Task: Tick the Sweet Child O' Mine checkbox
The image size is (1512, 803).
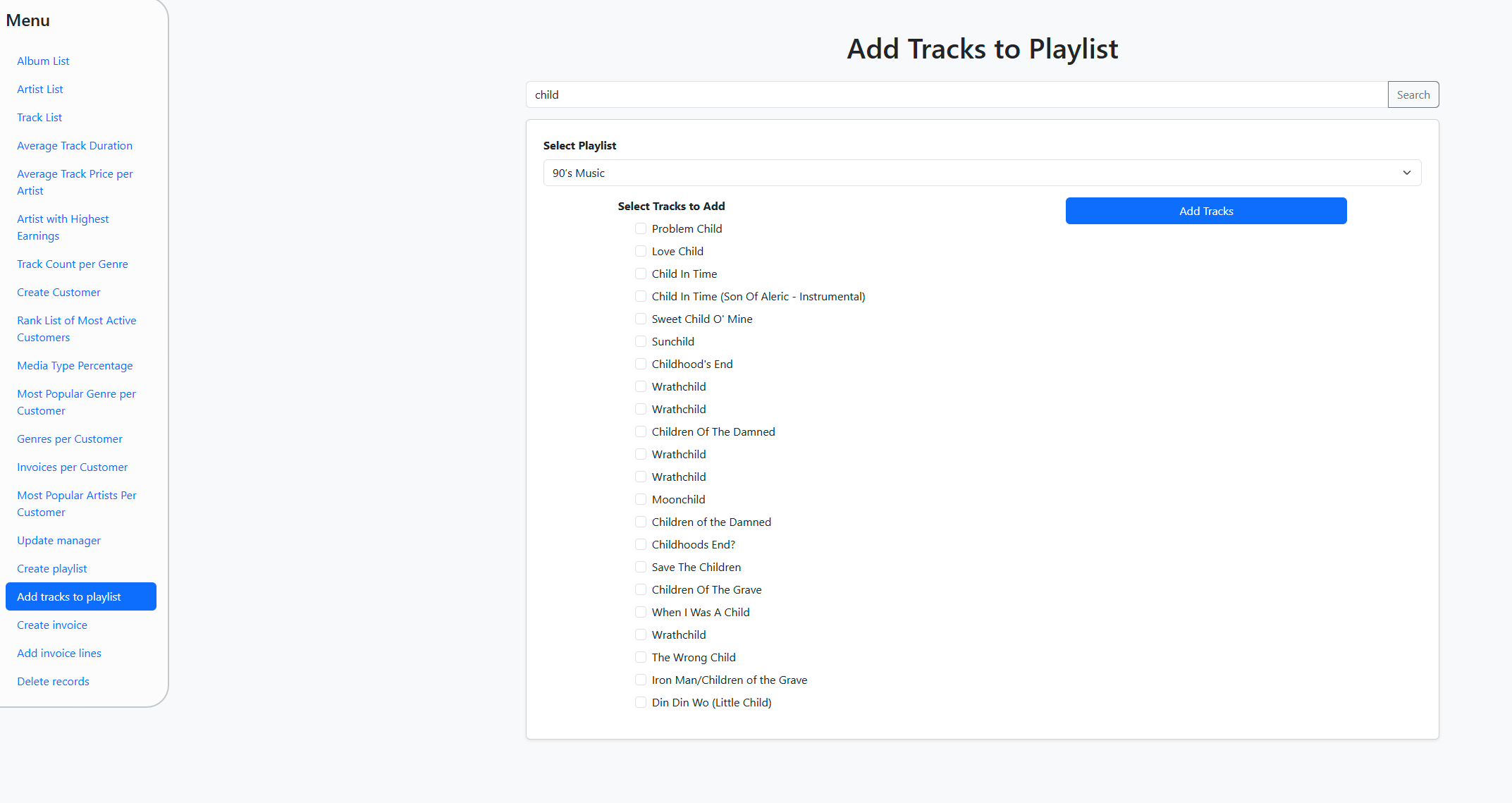Action: click(x=641, y=319)
